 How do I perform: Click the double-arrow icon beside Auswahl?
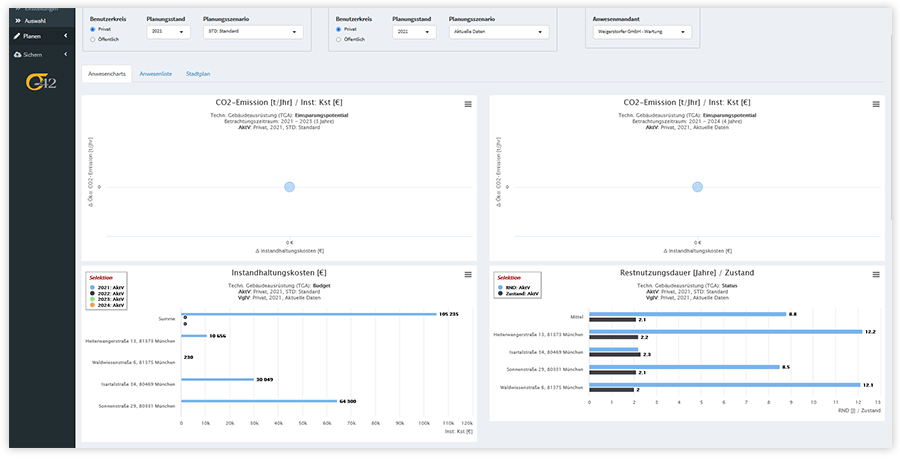[x=17, y=19]
